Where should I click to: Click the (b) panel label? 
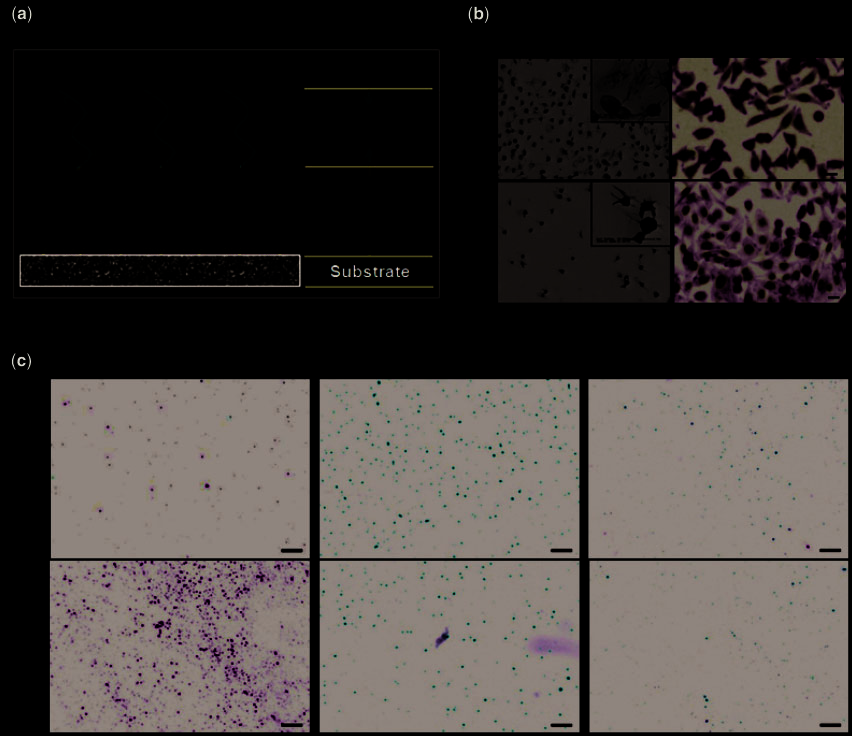tap(478, 17)
